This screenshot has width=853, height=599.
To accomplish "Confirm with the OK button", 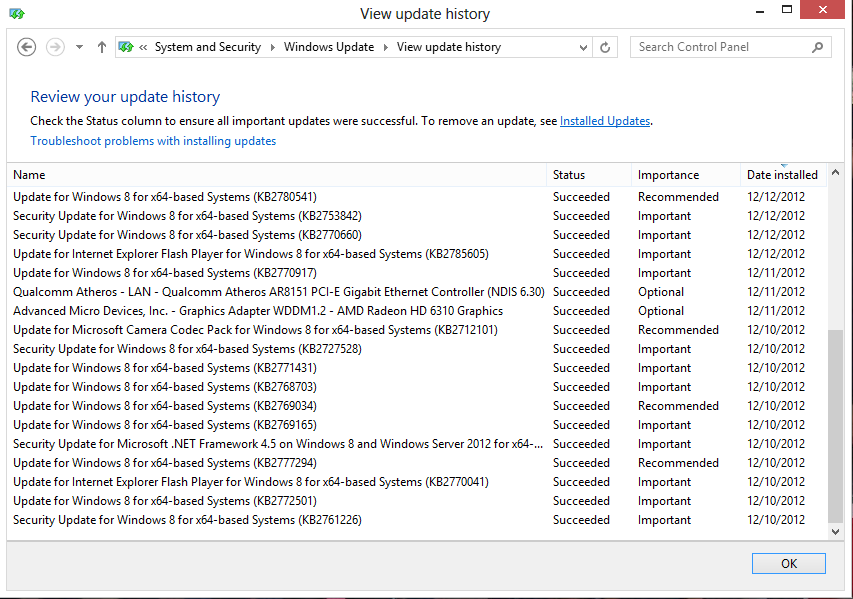I will (789, 563).
